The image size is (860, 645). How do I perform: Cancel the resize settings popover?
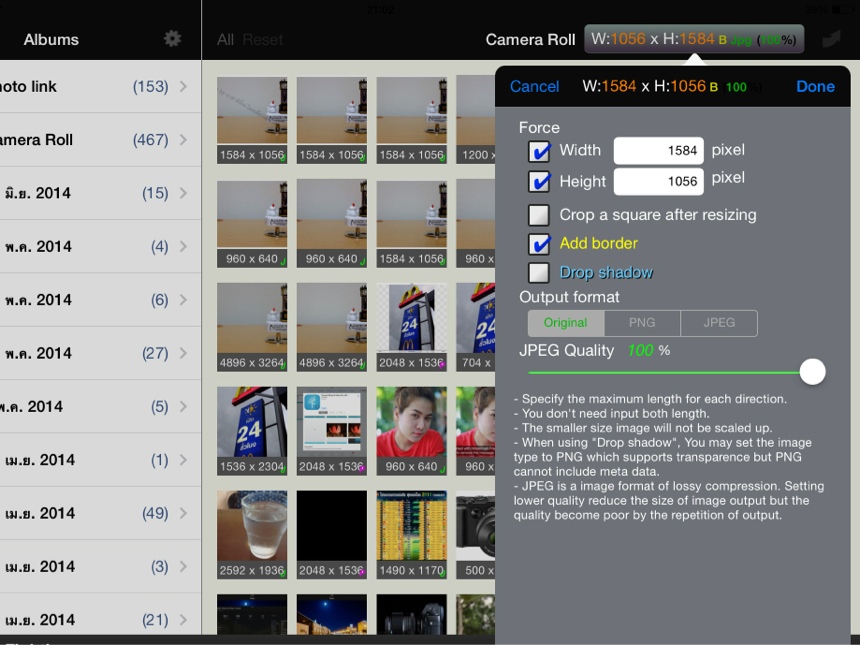(534, 87)
